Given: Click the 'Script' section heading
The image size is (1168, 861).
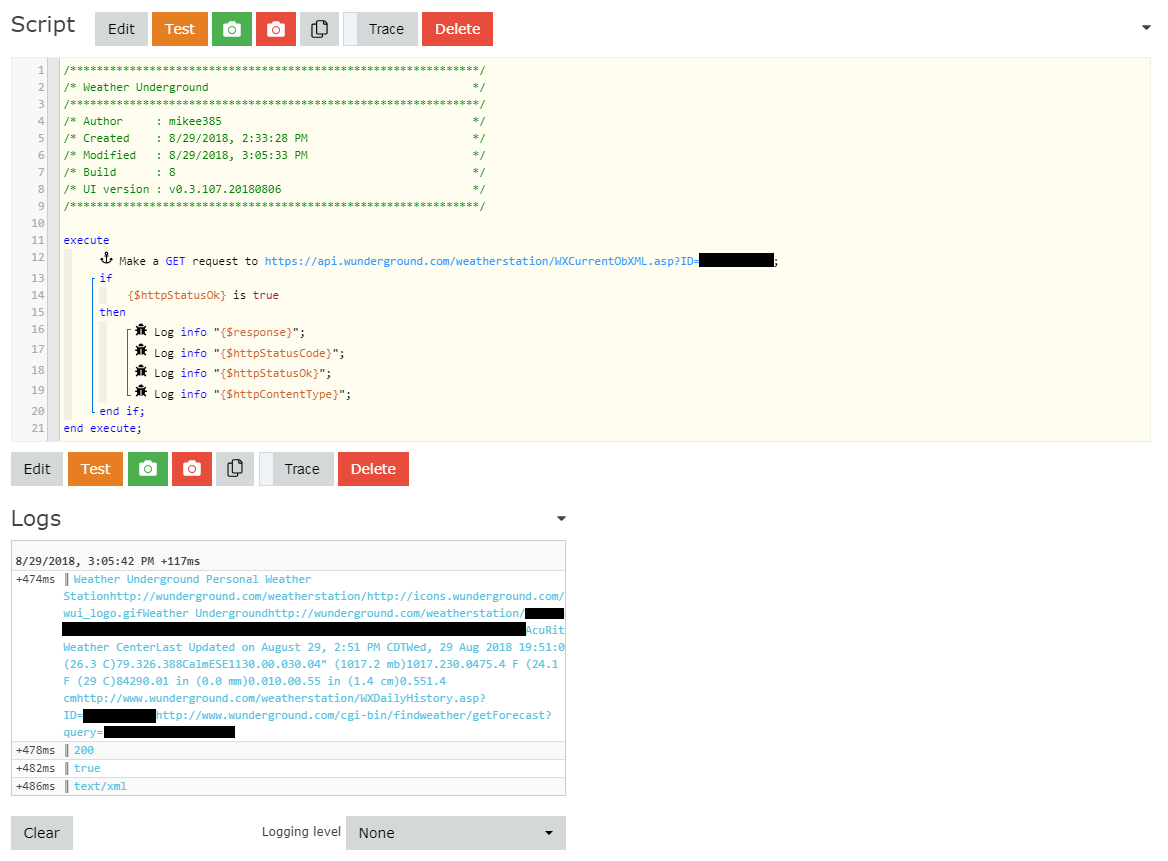Looking at the screenshot, I should pos(43,25).
